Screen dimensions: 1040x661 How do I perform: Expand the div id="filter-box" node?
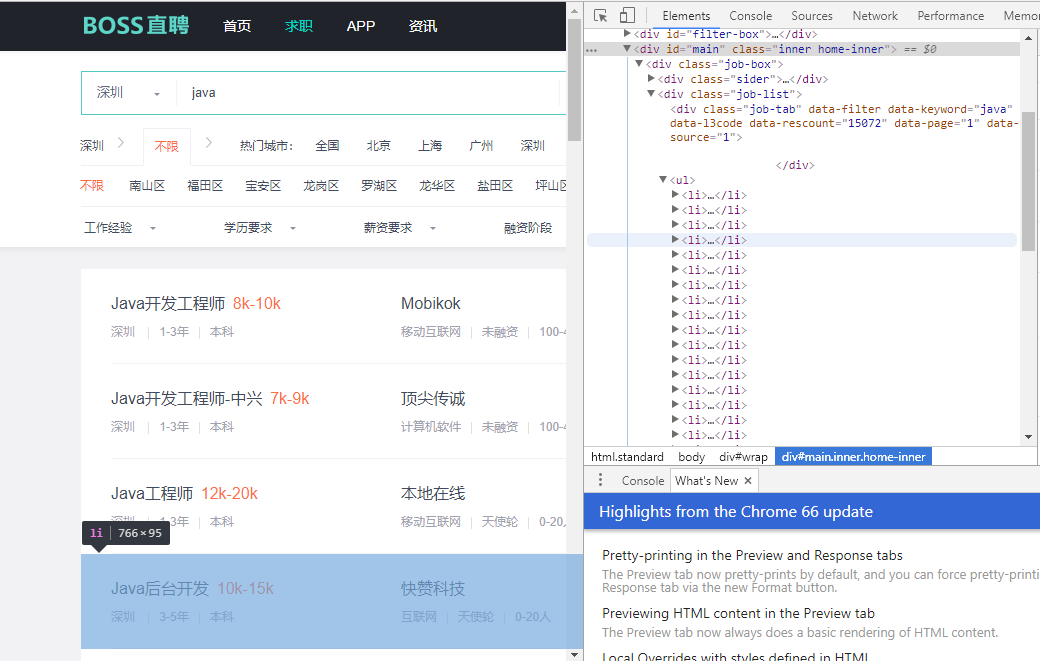click(627, 33)
